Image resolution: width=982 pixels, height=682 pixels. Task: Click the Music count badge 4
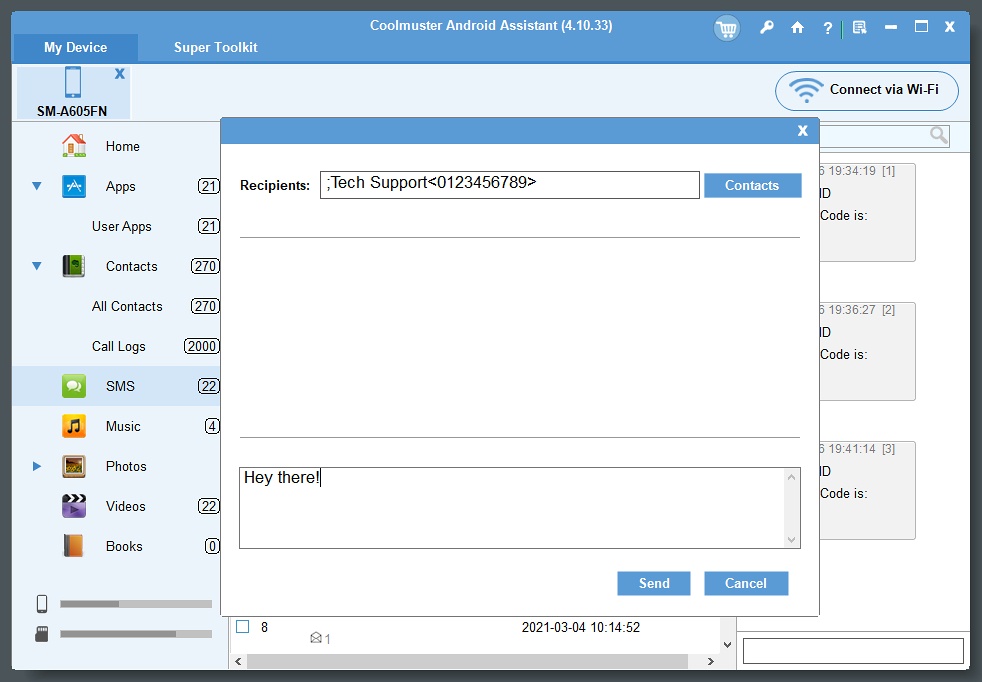[212, 426]
